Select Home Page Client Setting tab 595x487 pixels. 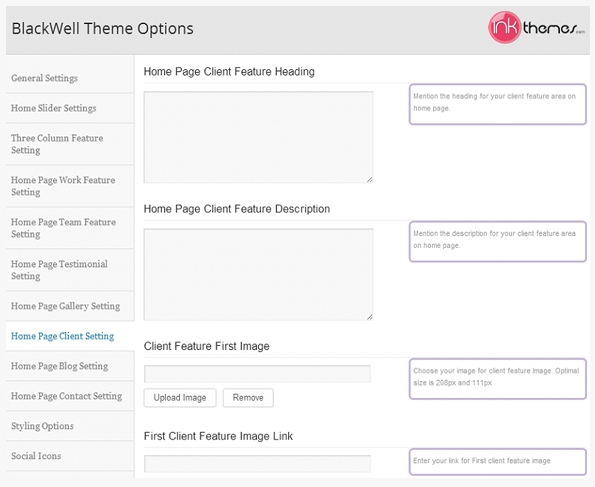pyautogui.click(x=70, y=336)
